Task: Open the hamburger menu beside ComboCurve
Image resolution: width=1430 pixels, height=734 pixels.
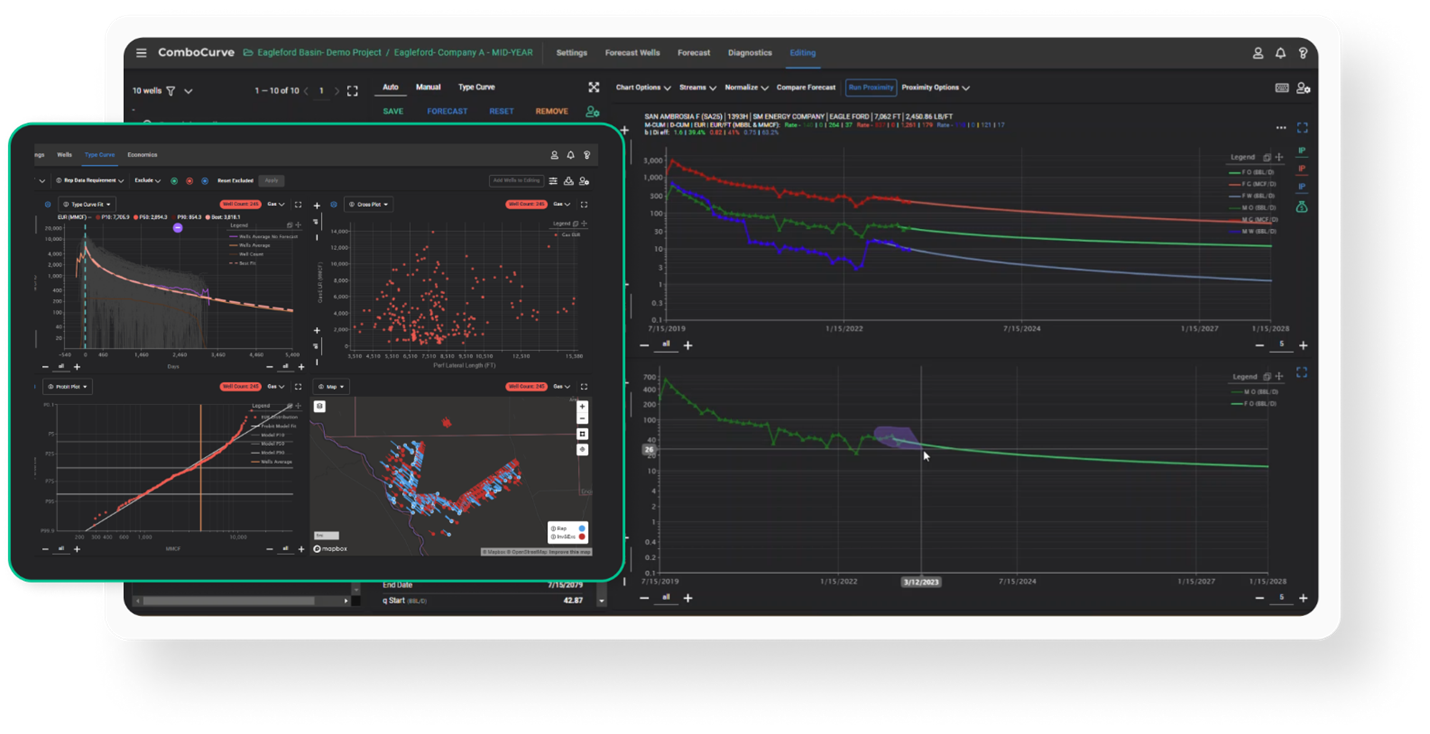Action: 141,53
